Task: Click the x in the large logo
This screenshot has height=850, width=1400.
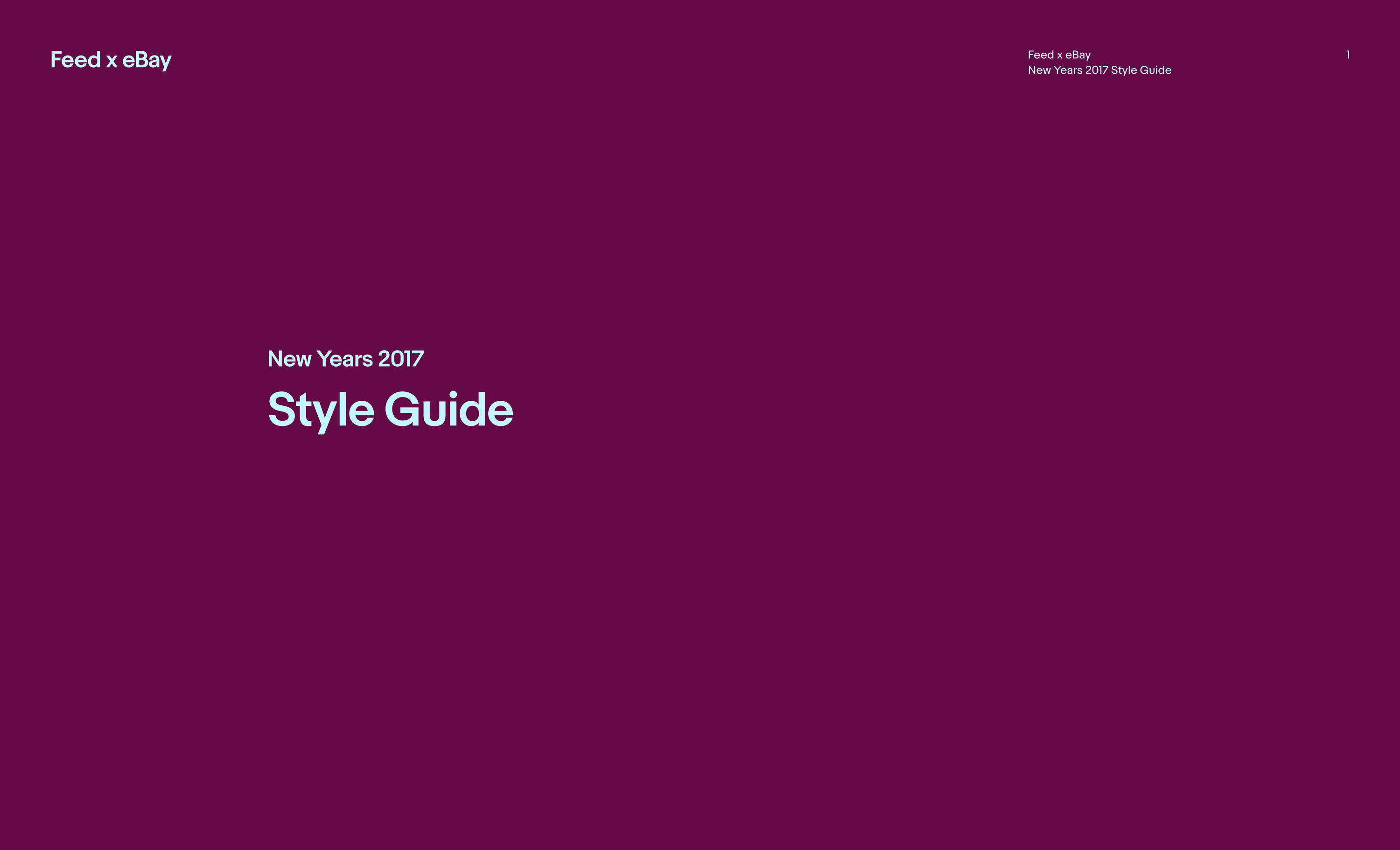Action: (112, 61)
